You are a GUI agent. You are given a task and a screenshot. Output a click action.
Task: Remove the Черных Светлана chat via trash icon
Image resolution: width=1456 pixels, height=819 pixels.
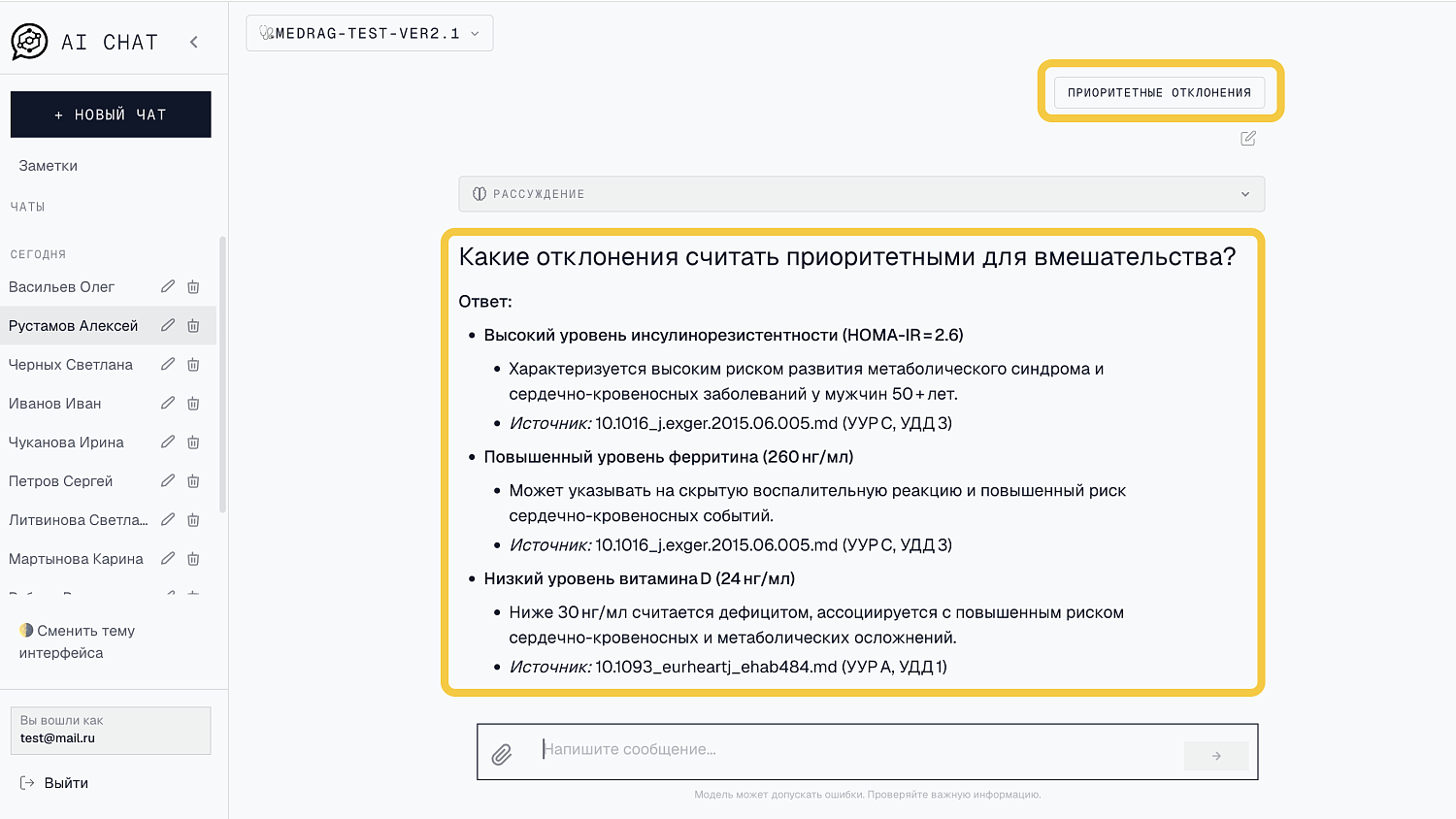193,365
